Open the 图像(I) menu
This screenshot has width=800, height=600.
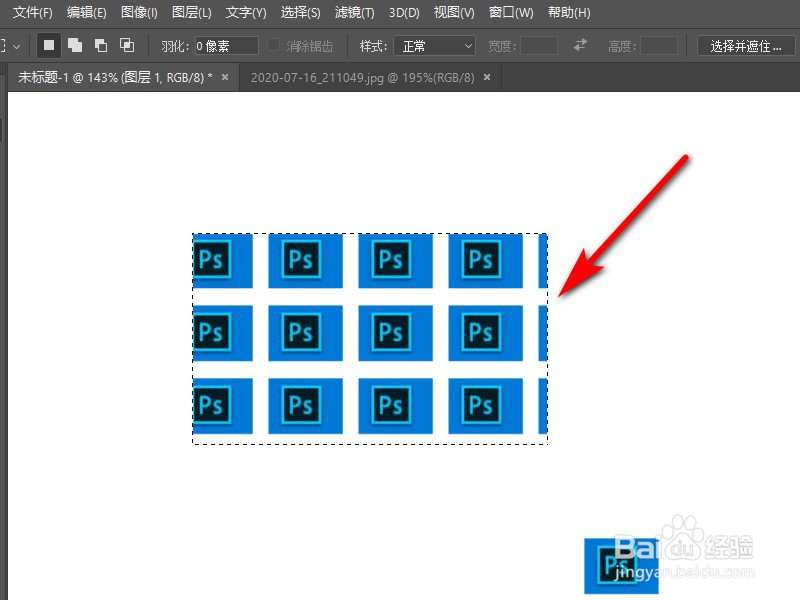(x=139, y=12)
